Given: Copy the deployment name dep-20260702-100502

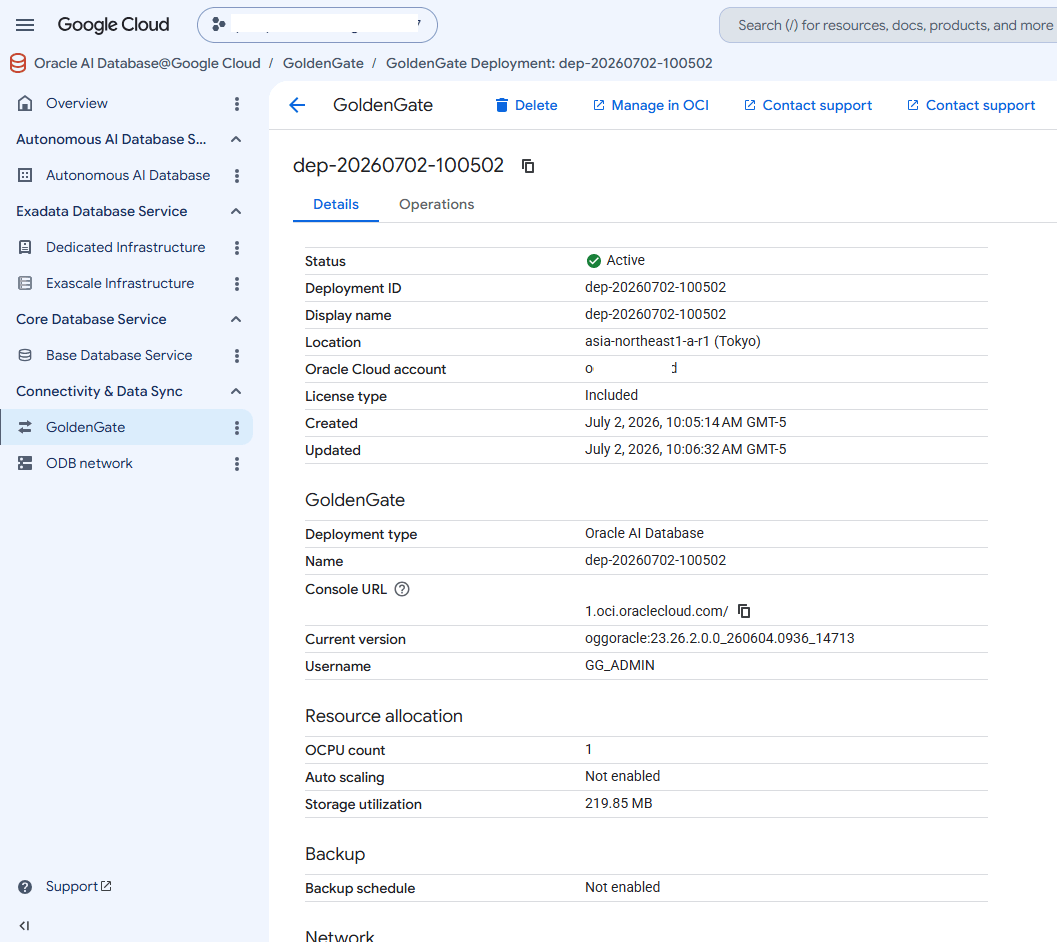Looking at the screenshot, I should [528, 166].
